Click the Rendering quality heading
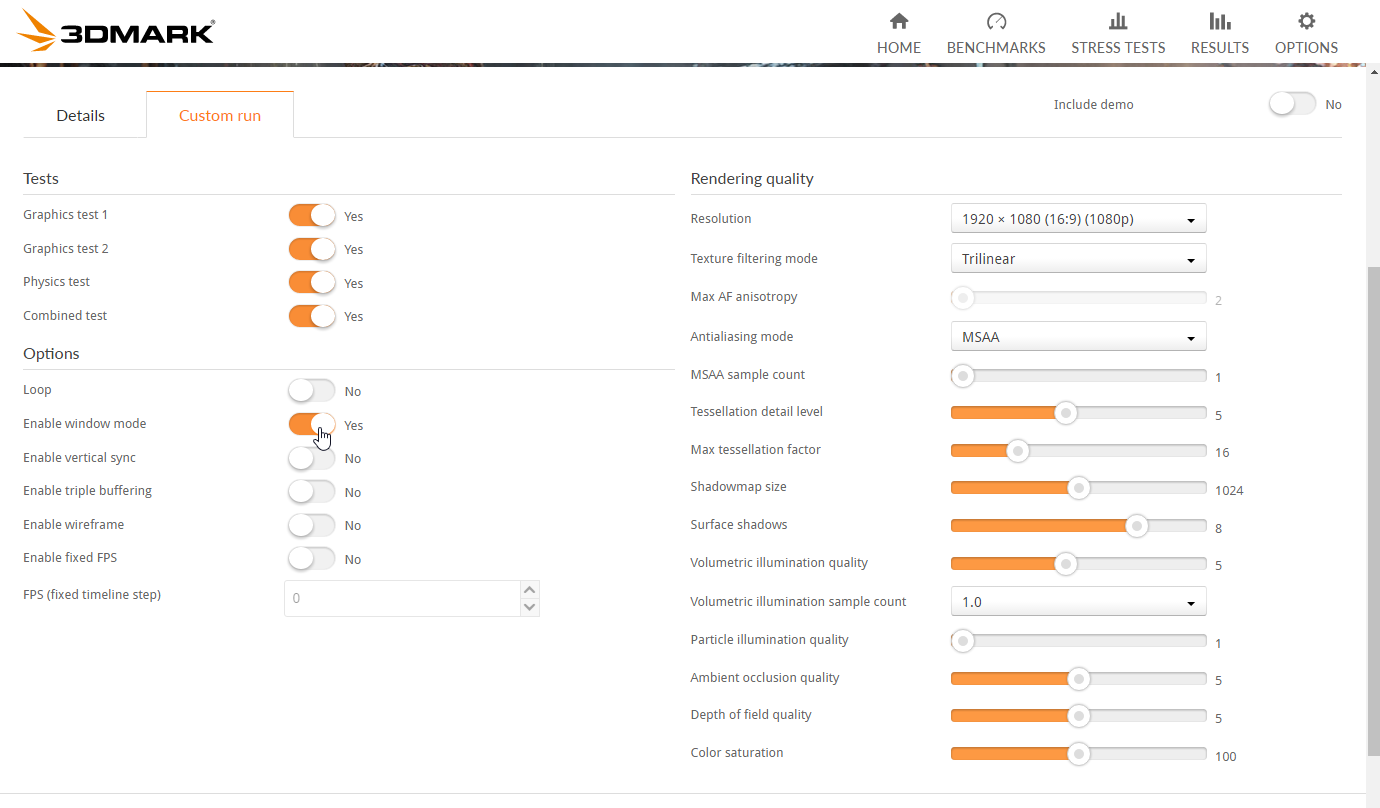The height and width of the screenshot is (808, 1380). click(x=752, y=179)
